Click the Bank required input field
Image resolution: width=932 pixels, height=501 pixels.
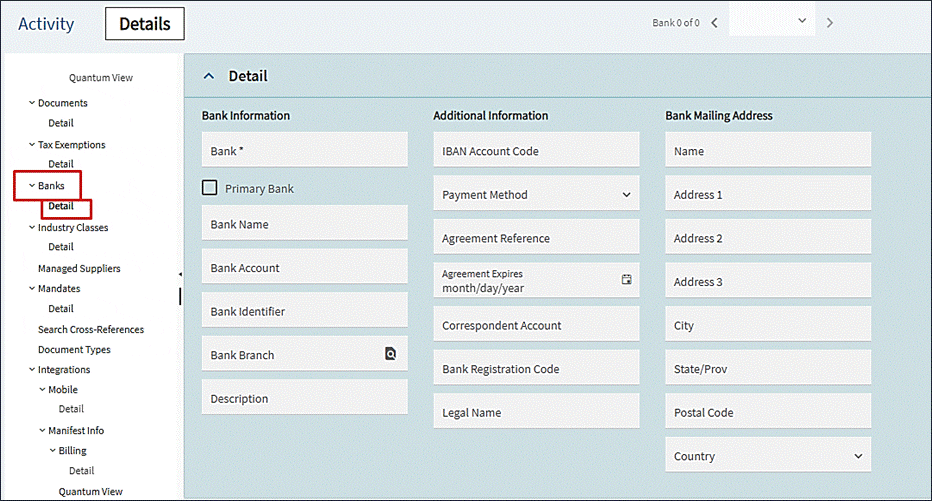point(305,150)
